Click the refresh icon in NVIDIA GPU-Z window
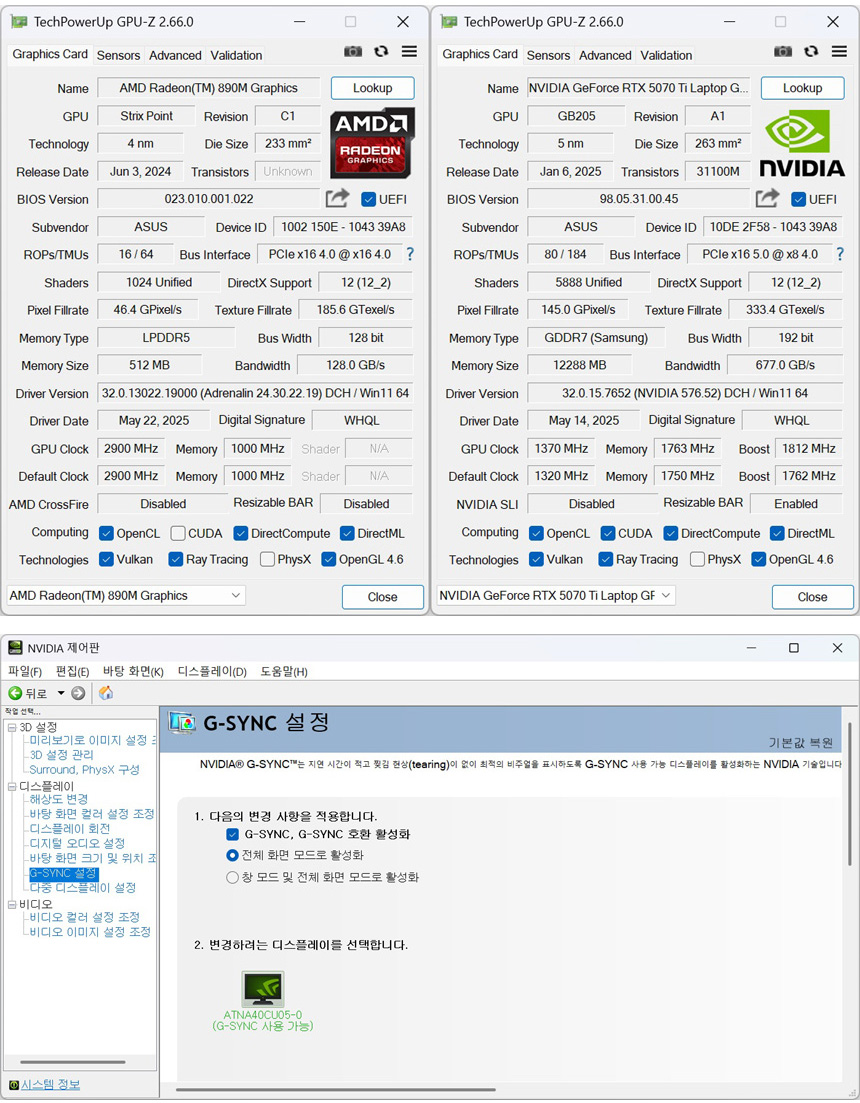The height and width of the screenshot is (1103, 860). (x=811, y=52)
